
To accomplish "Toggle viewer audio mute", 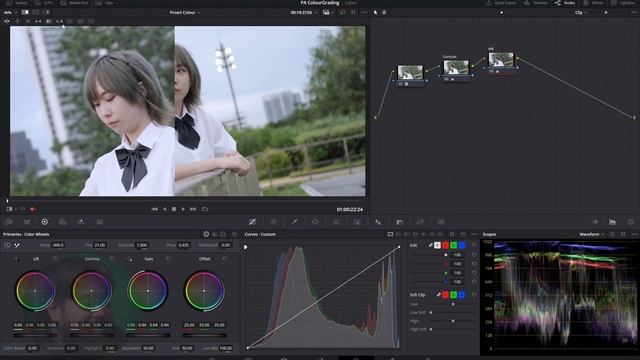I will [33, 209].
